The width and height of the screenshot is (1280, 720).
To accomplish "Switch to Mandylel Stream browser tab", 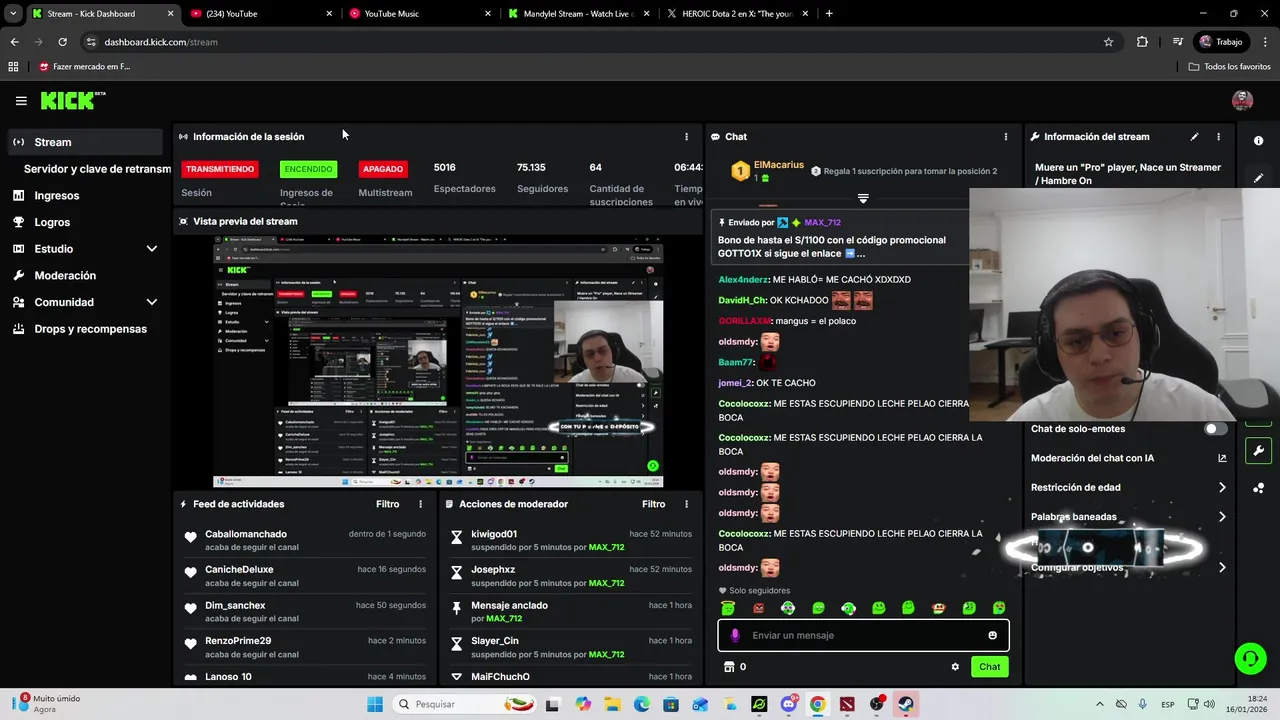I will 578,14.
